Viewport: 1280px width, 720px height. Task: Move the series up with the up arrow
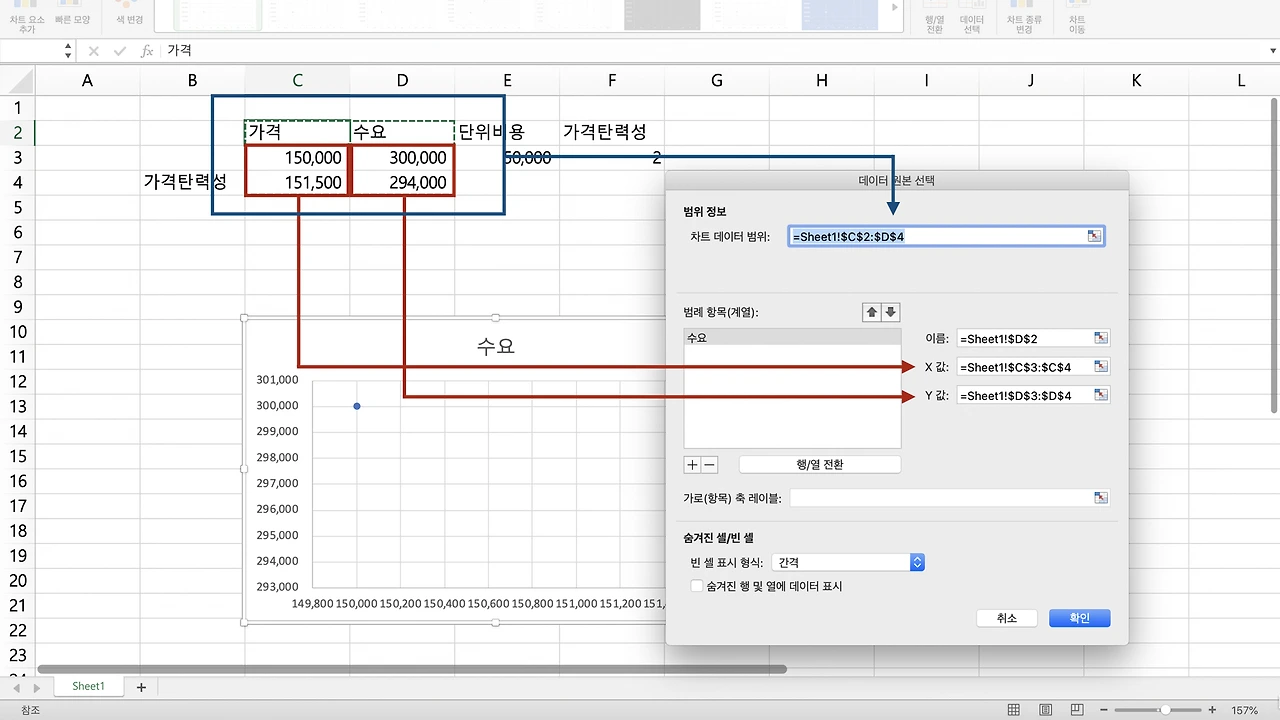click(x=872, y=312)
